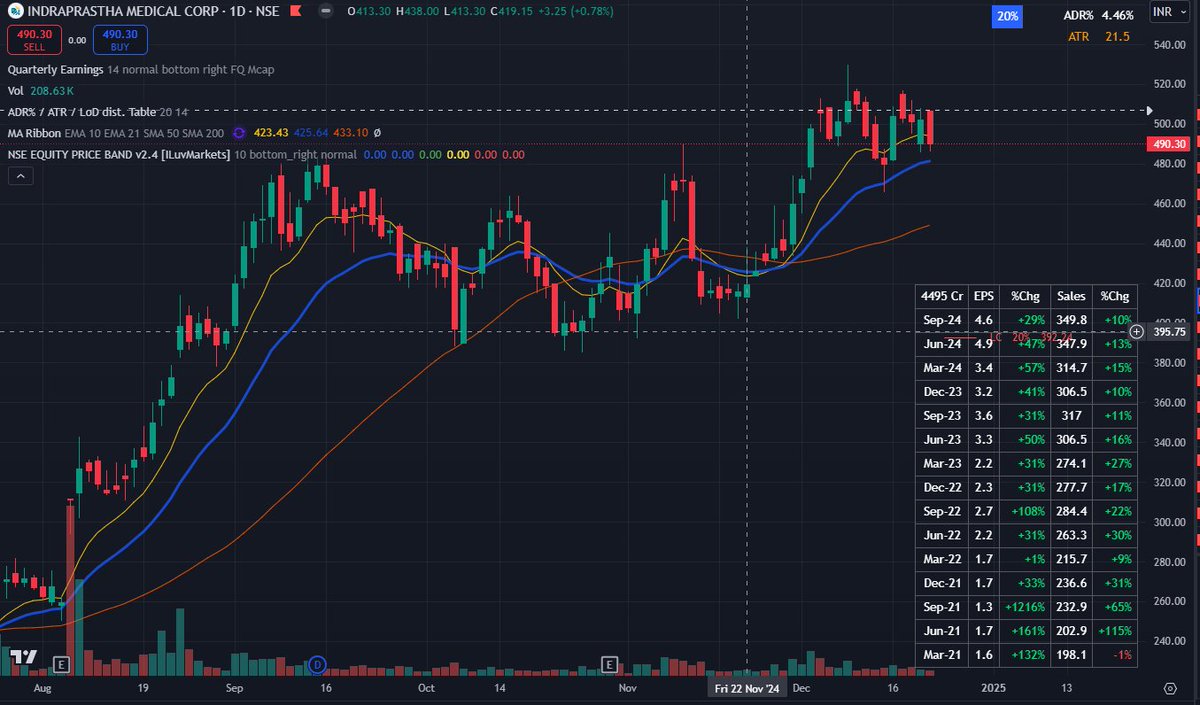Click the red flag icon beside the symbol name
The image size is (1200, 705).
click(x=295, y=12)
